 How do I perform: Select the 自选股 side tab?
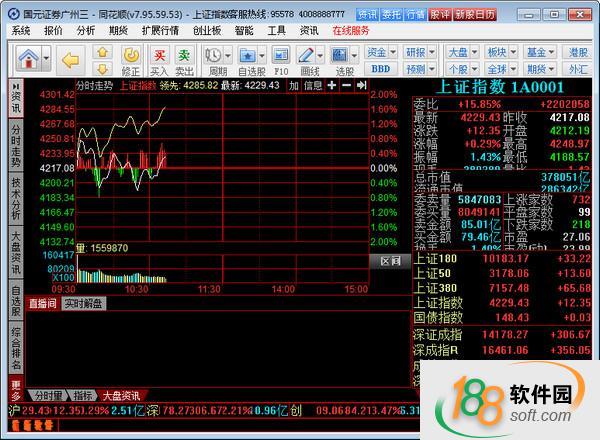(x=16, y=301)
